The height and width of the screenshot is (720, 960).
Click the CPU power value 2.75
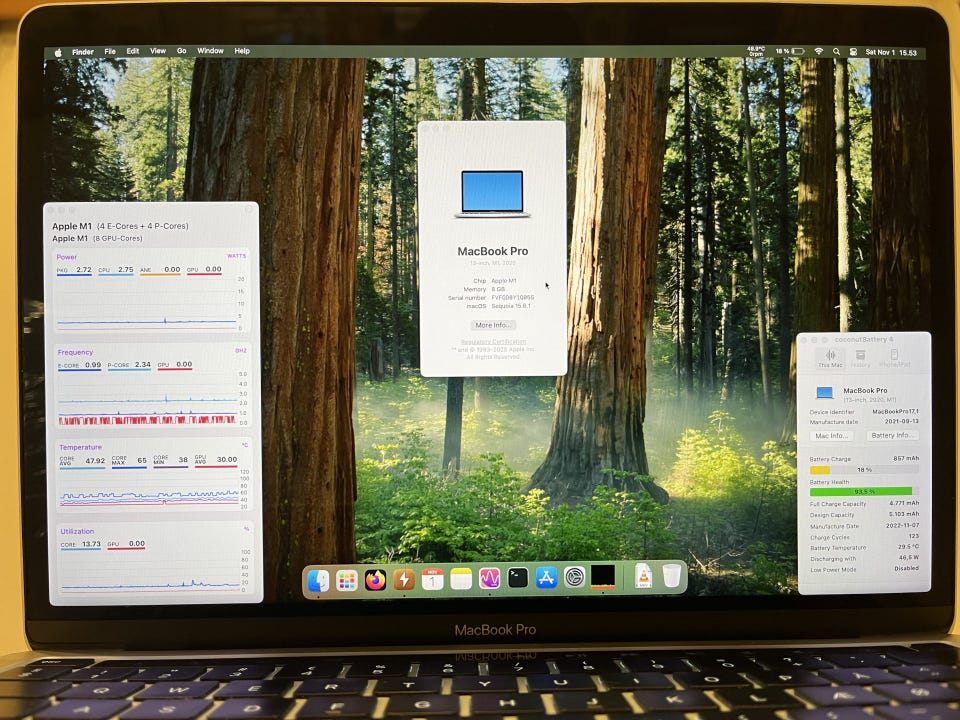(x=125, y=269)
